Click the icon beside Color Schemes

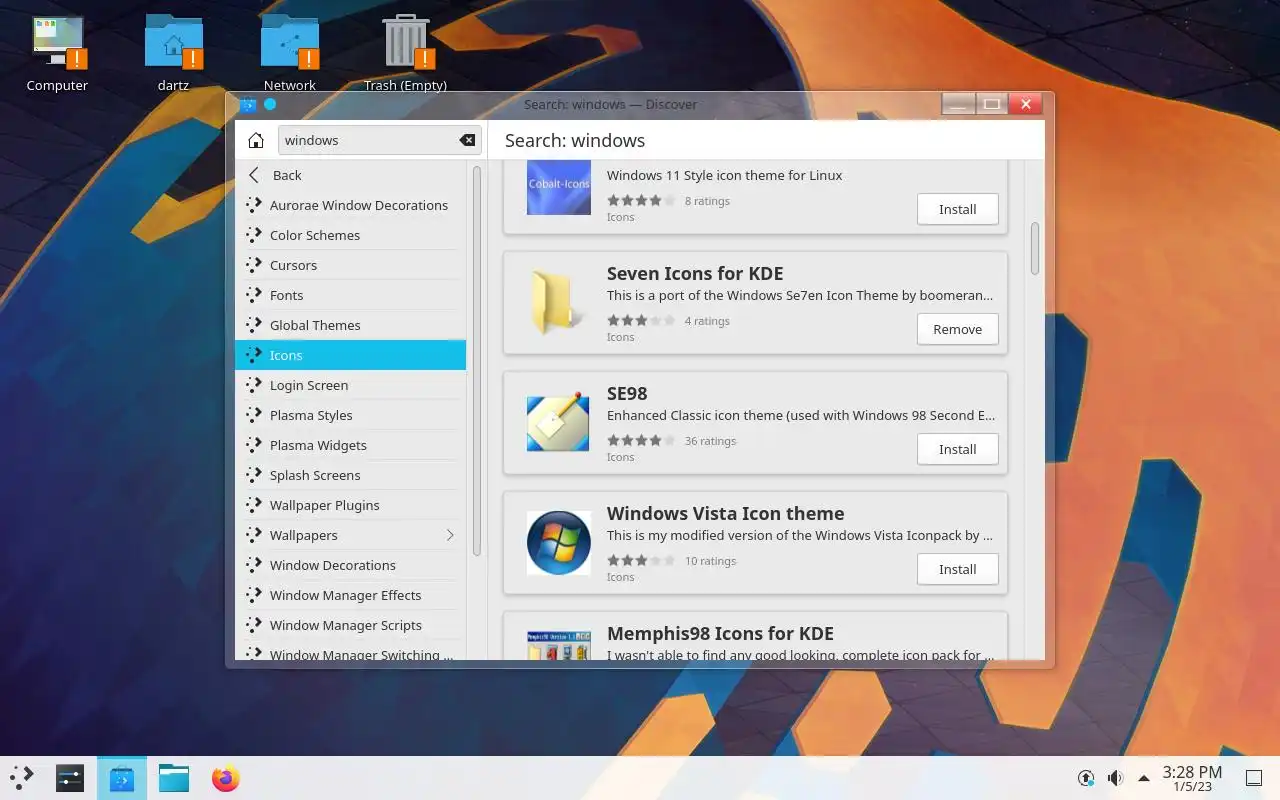tap(254, 235)
